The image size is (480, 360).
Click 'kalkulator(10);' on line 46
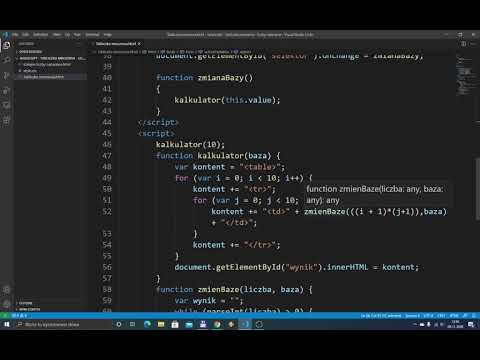coord(190,145)
